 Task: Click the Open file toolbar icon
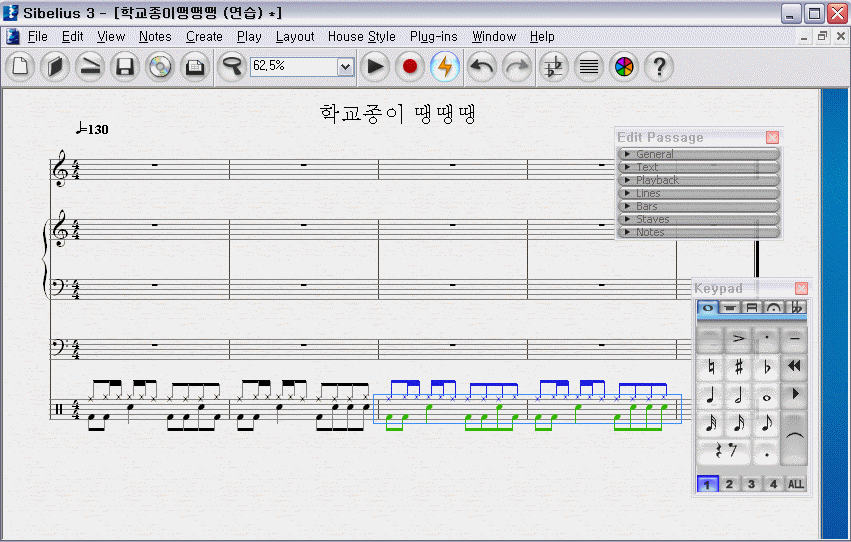[x=55, y=67]
